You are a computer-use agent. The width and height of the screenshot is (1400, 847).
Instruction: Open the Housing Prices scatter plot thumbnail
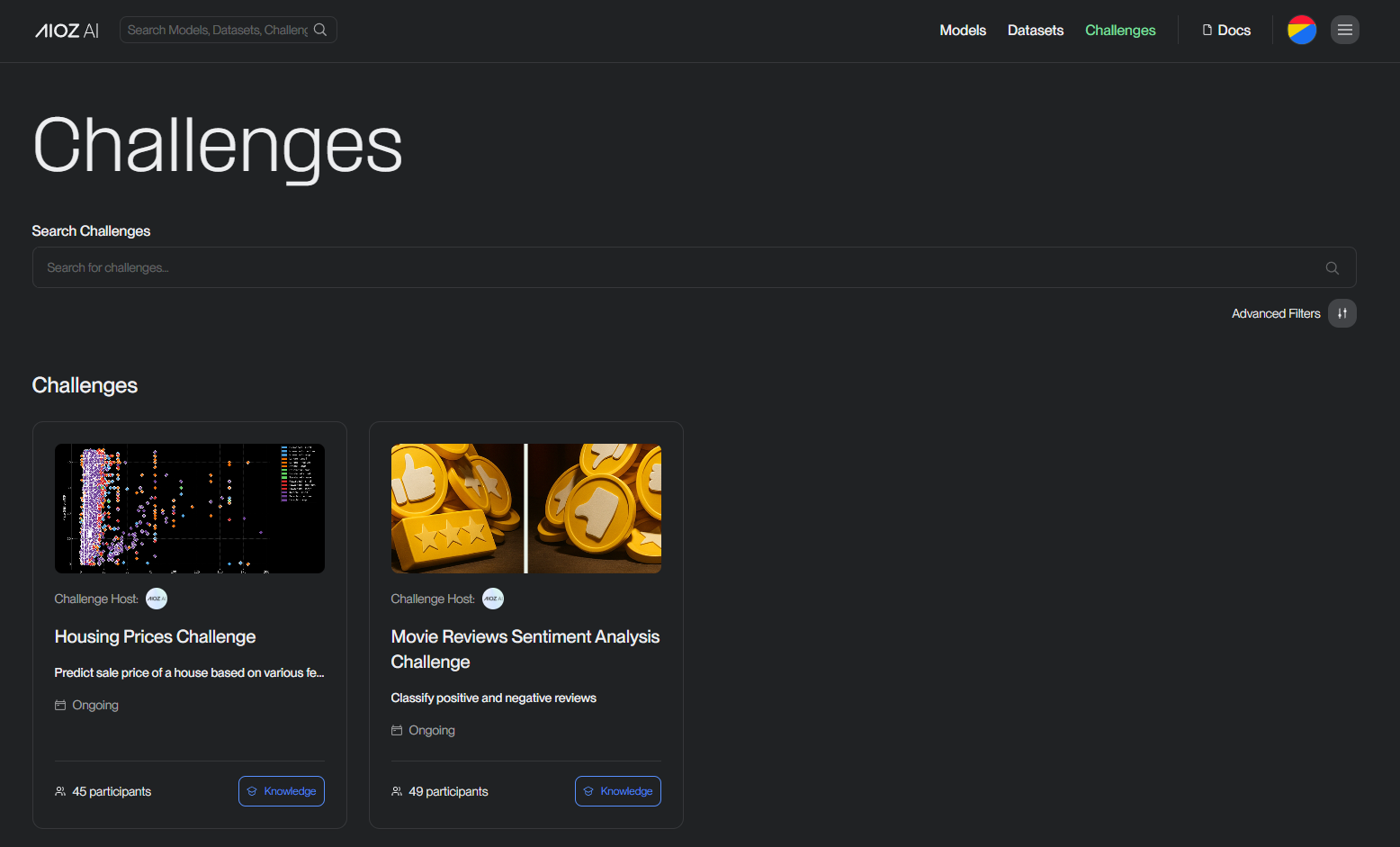pyautogui.click(x=190, y=509)
